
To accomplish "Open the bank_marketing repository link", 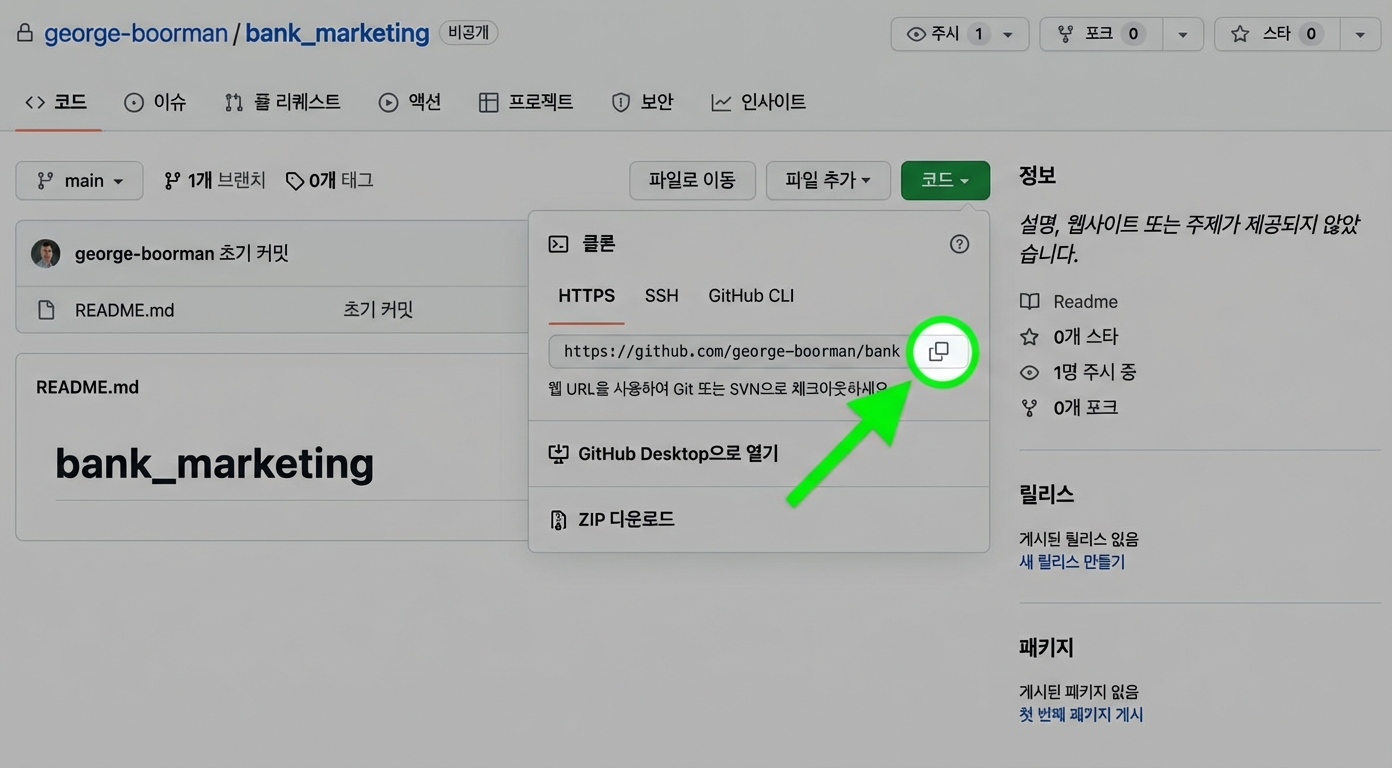I will click(x=337, y=33).
